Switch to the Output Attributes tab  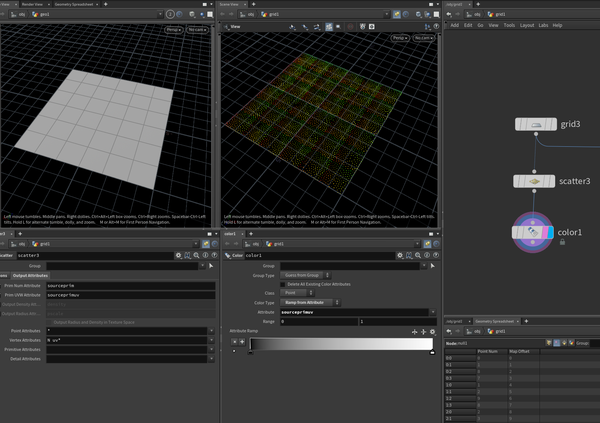(30, 275)
